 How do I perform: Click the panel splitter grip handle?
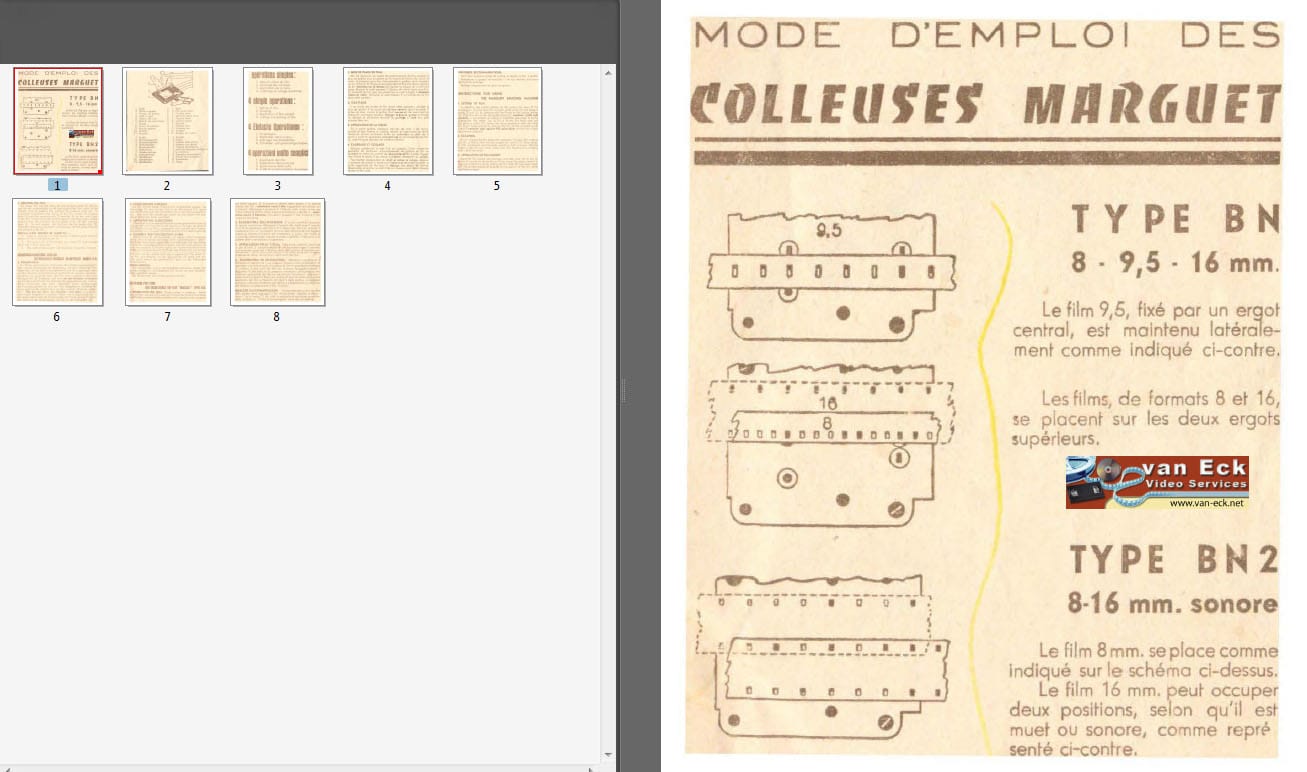tap(623, 390)
